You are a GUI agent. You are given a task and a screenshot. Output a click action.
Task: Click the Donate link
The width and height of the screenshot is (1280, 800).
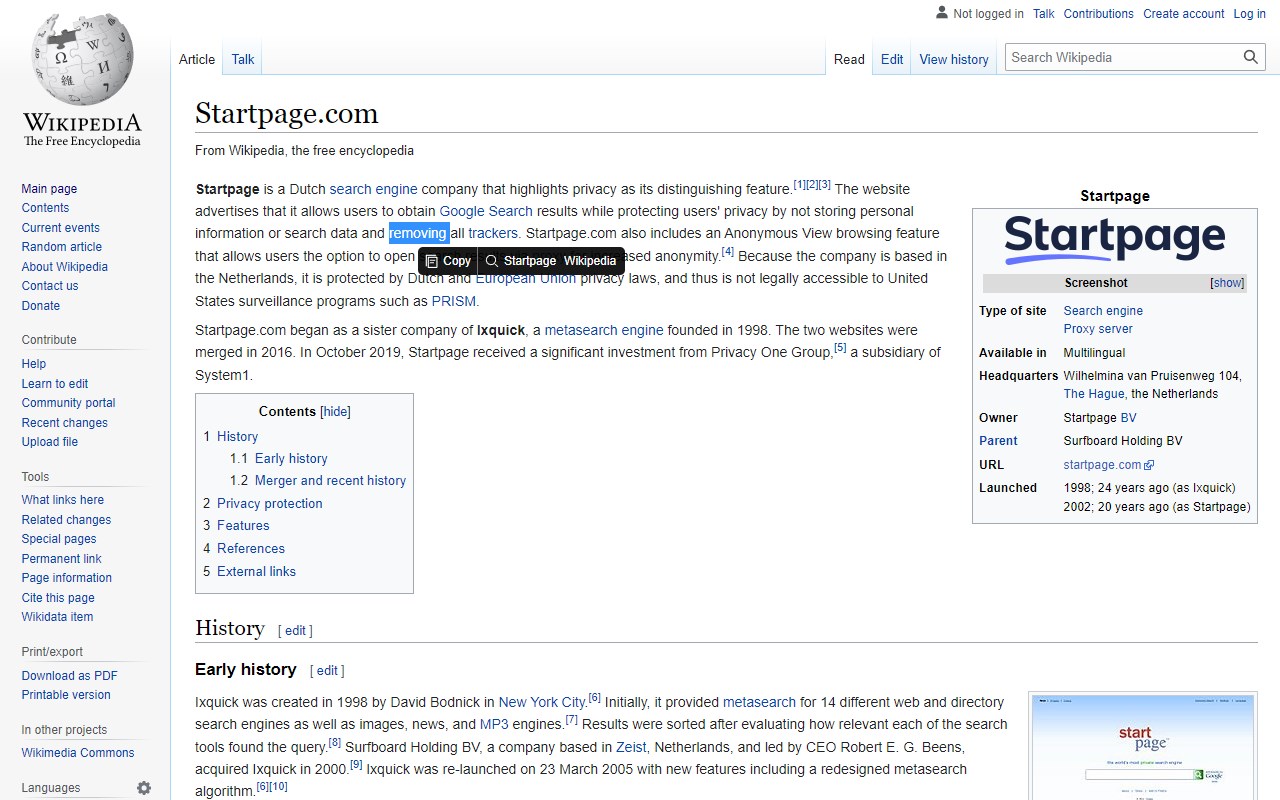coord(41,306)
